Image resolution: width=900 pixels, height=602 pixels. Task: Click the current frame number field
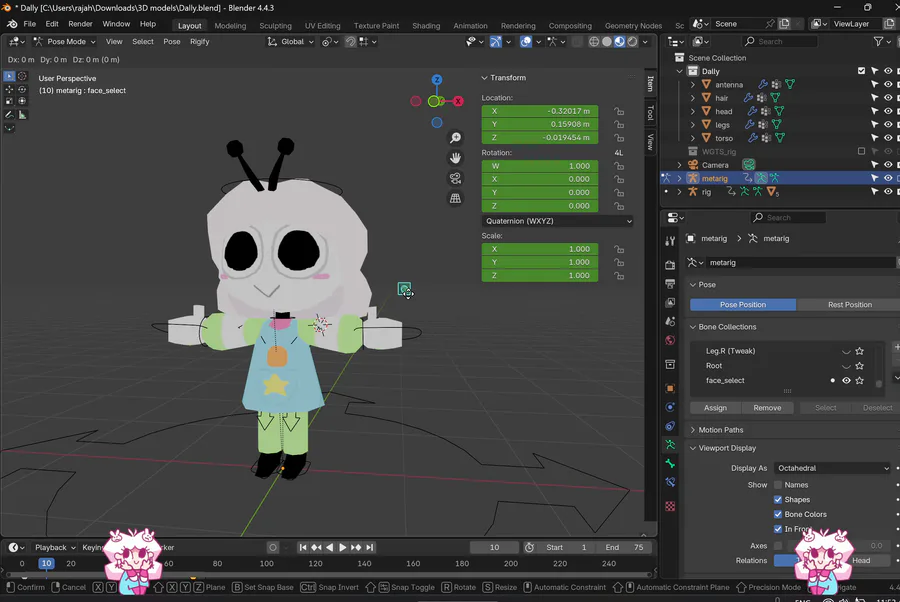click(x=494, y=547)
